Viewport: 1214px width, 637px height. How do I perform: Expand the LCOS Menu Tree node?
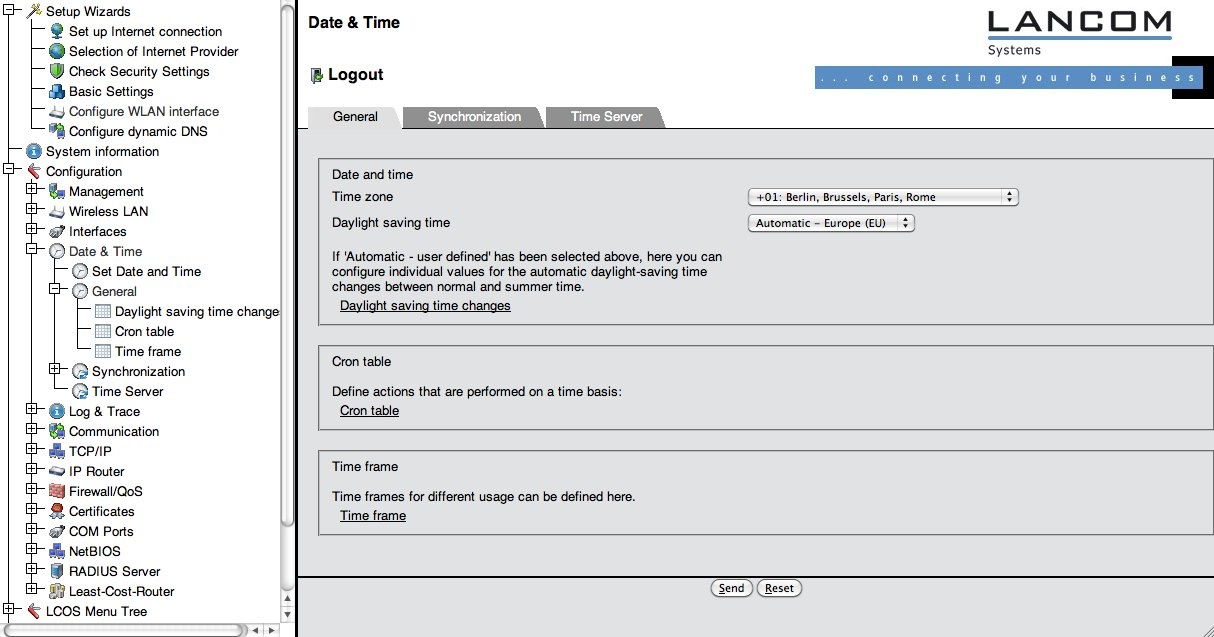pos(9,609)
